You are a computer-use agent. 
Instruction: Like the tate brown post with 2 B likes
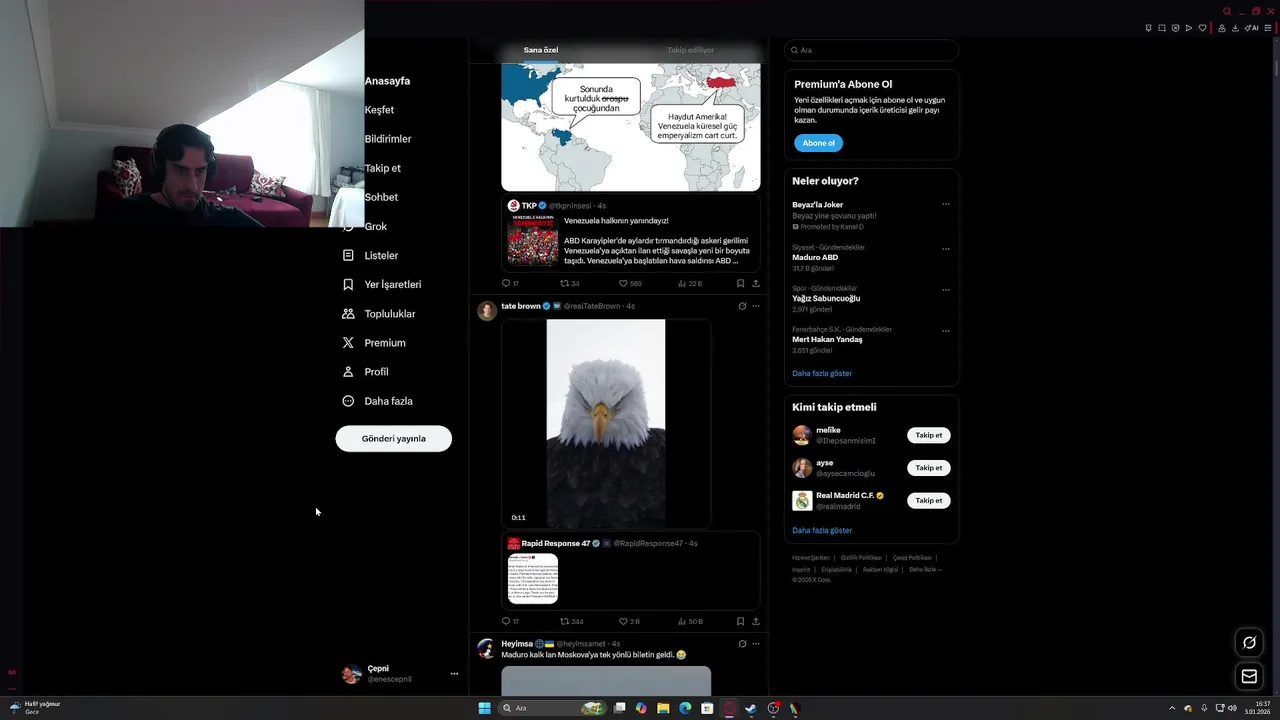pyautogui.click(x=622, y=621)
